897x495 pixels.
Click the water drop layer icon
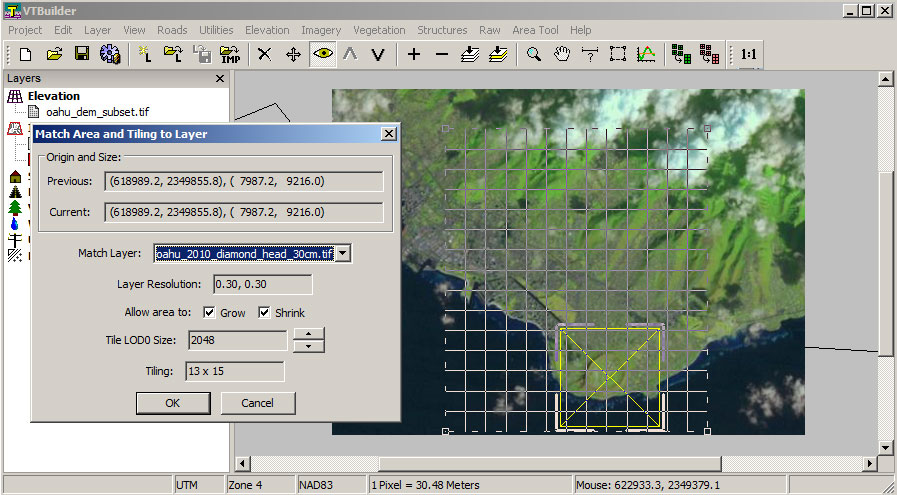[15, 224]
